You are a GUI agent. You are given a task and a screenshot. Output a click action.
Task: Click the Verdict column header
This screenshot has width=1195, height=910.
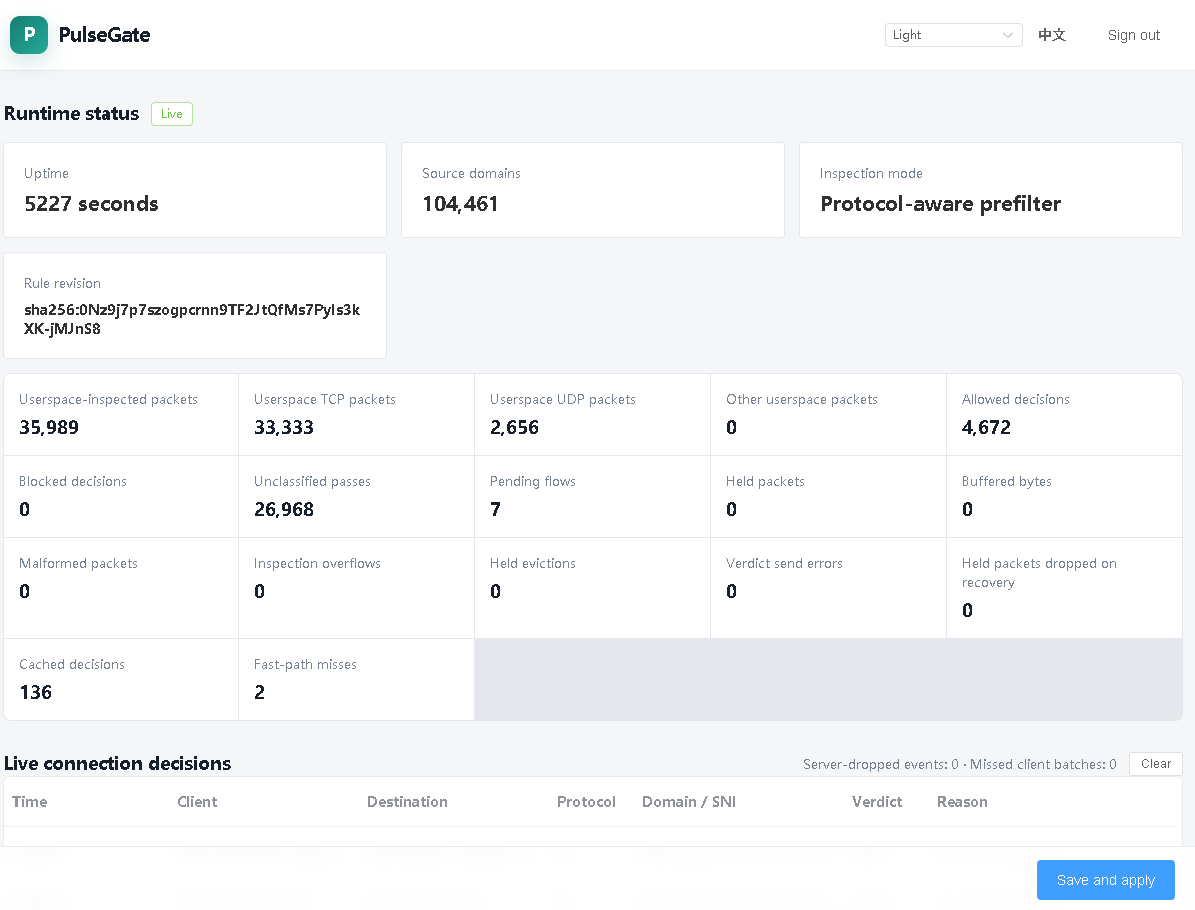pyautogui.click(x=876, y=802)
